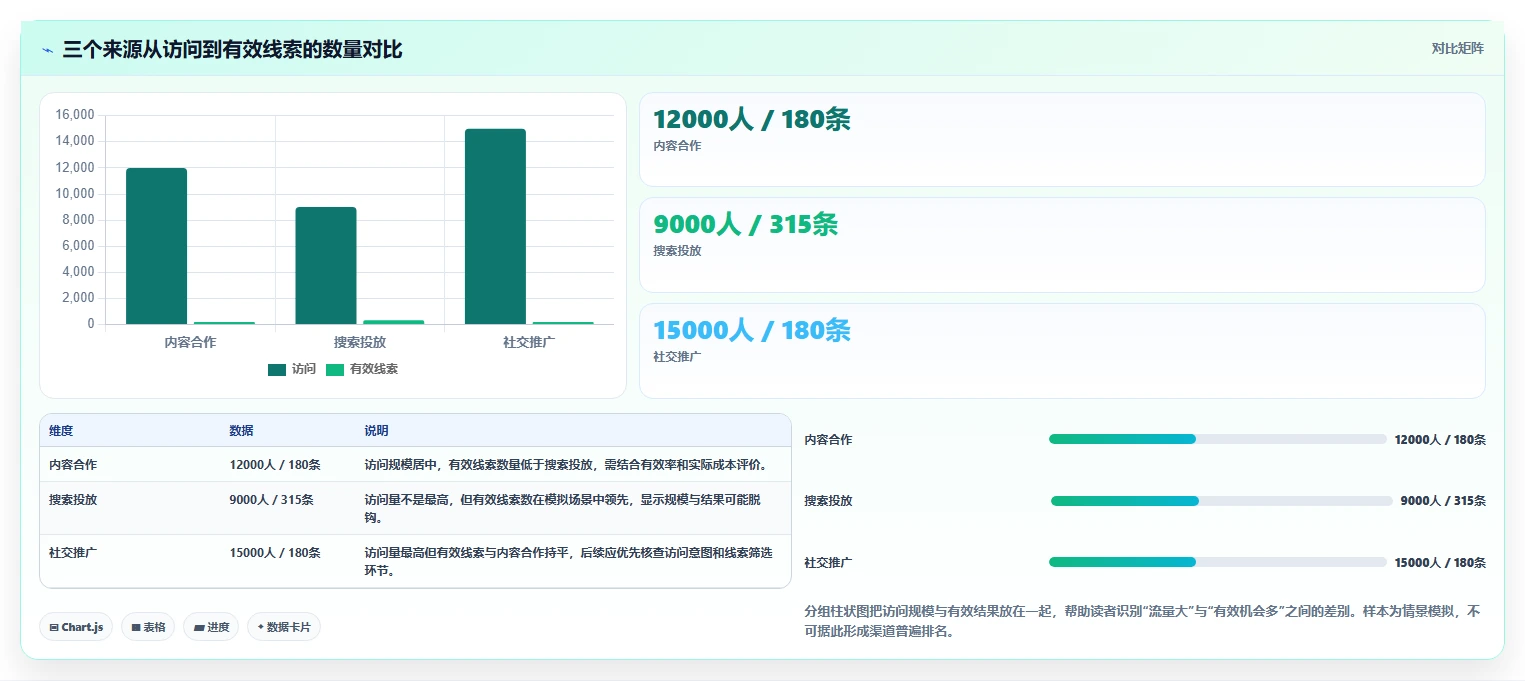This screenshot has width=1525, height=681.
Task: Select the 9000人 / 315条 data card
Action: (1062, 244)
